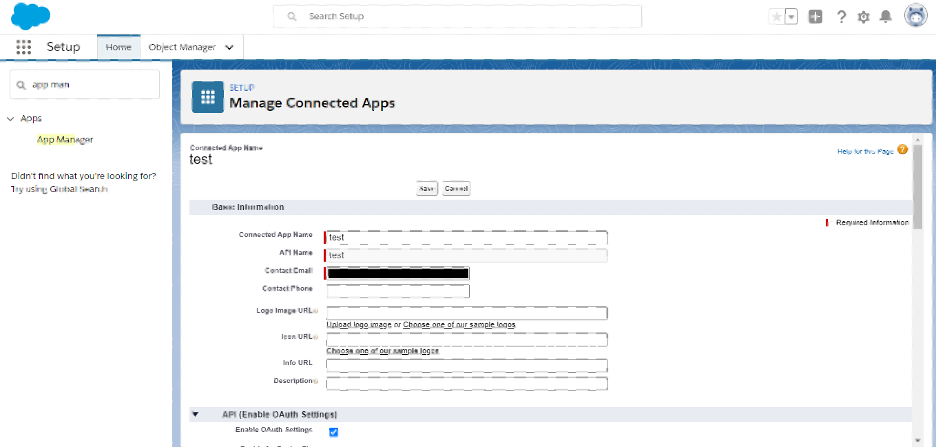936x448 pixels.
Task: Click the SETUP breadcrumb text
Action: tap(242, 88)
